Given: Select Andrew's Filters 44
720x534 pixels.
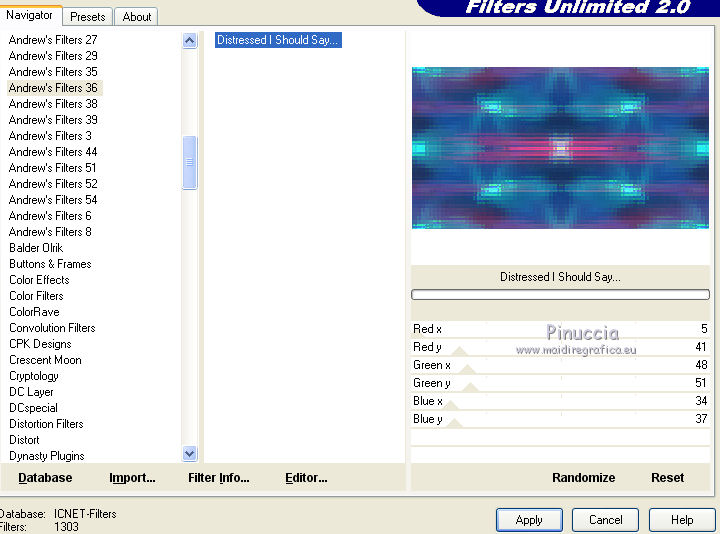Looking at the screenshot, I should pos(53,152).
